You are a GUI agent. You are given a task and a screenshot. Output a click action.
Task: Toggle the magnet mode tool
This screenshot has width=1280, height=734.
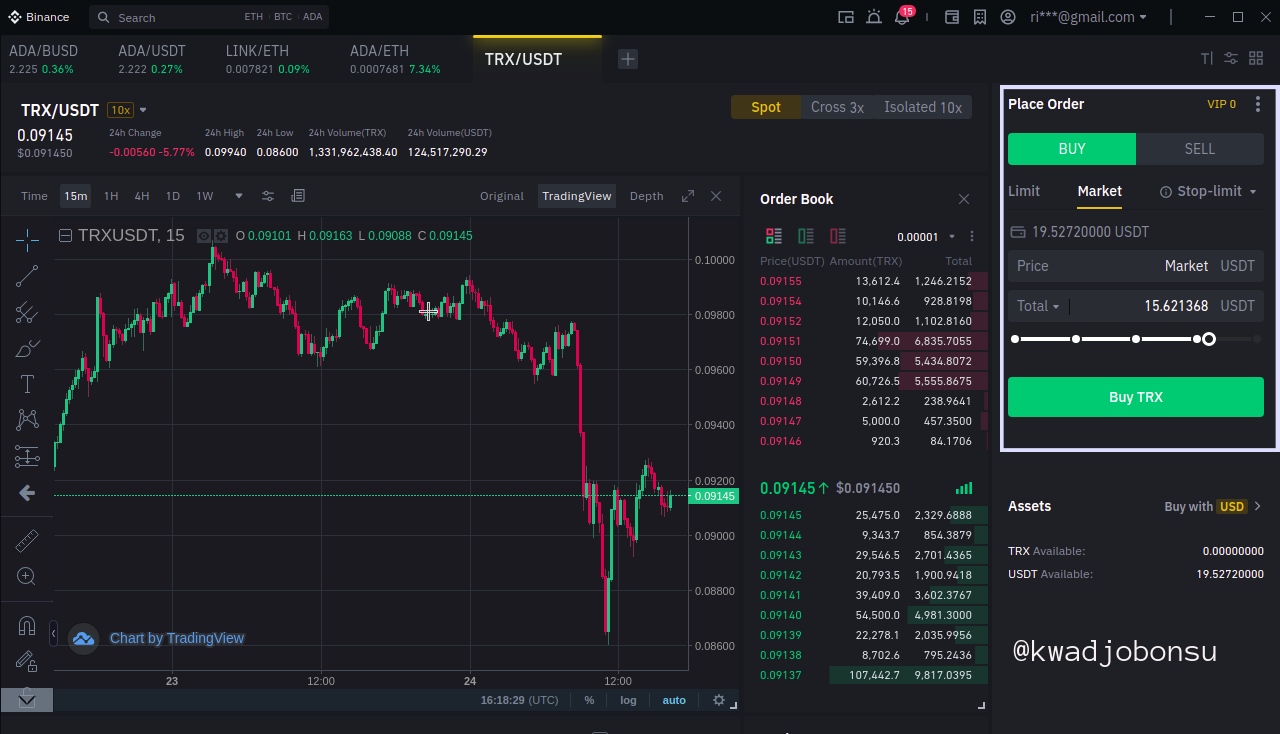click(x=27, y=626)
